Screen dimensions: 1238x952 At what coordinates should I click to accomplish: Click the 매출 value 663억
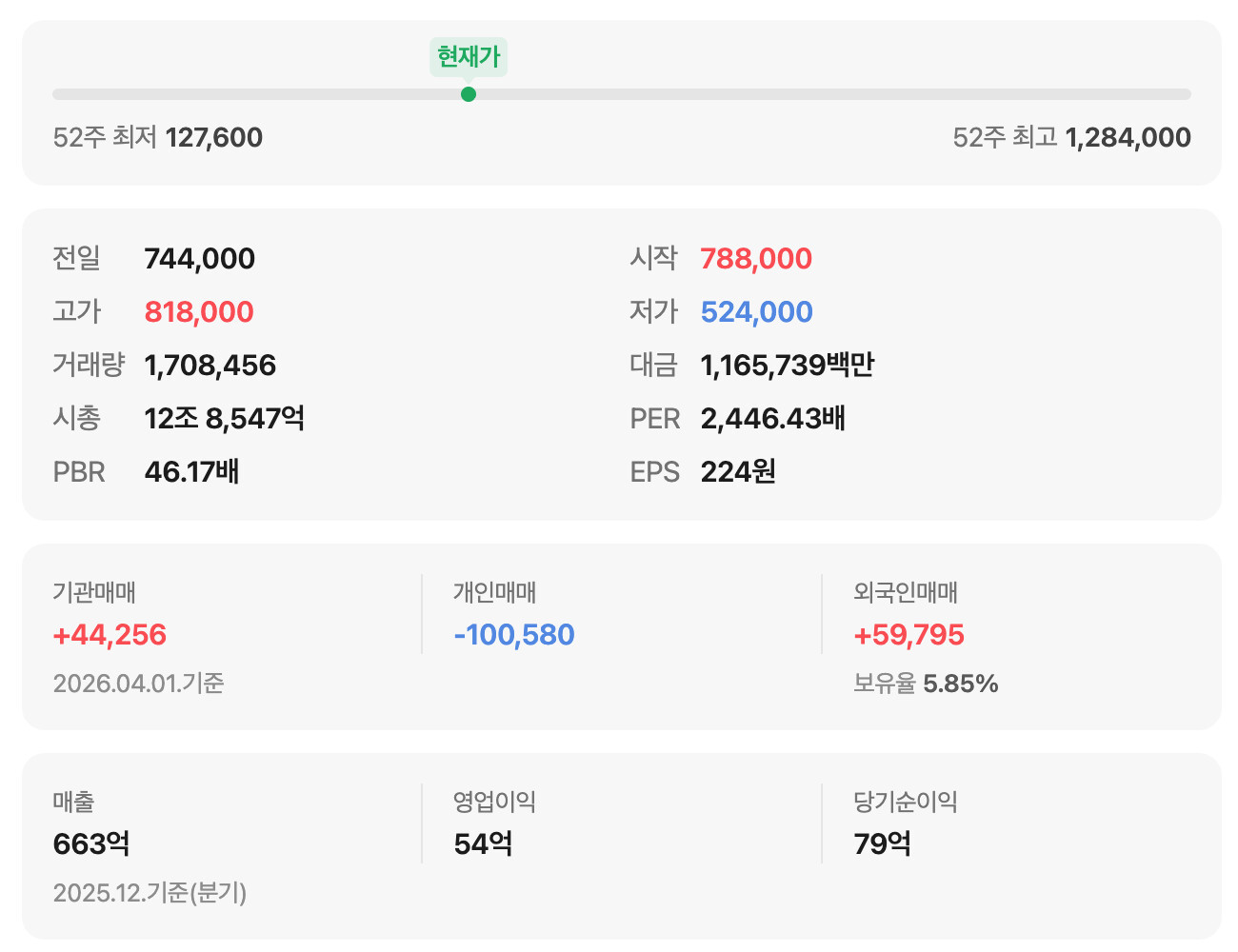[x=91, y=844]
